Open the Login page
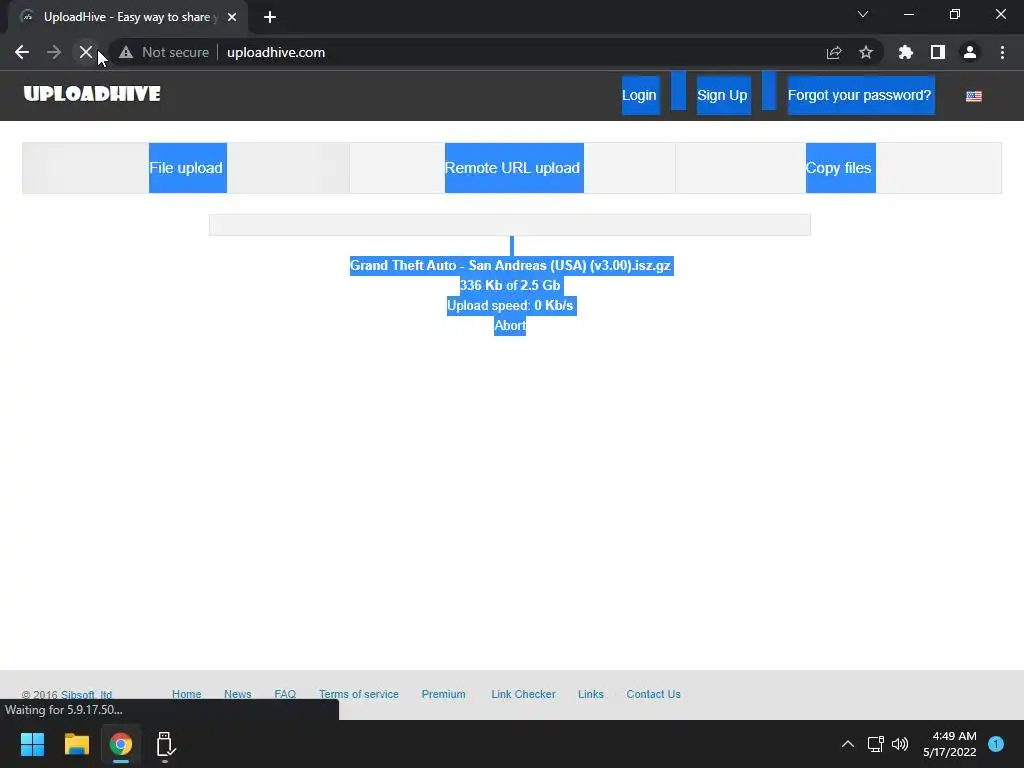Image resolution: width=1024 pixels, height=768 pixels. [x=639, y=95]
